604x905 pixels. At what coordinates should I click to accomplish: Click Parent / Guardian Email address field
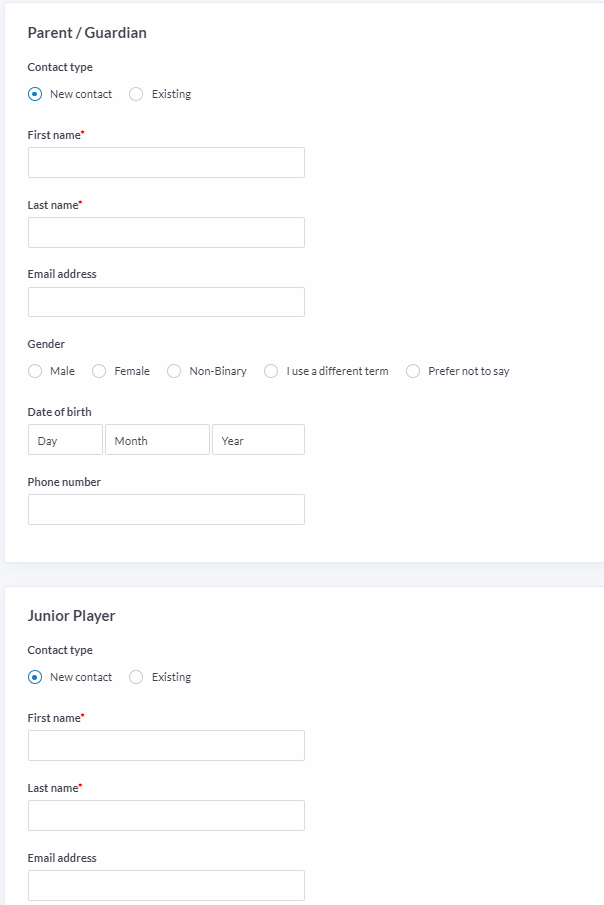point(166,302)
